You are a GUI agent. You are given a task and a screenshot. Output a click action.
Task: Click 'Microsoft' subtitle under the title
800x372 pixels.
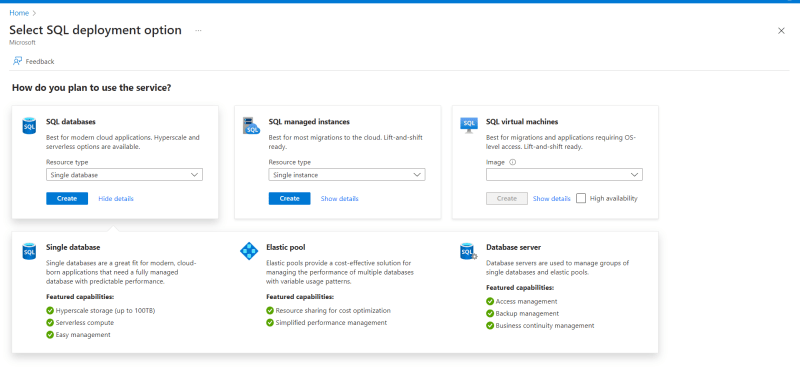(x=22, y=43)
